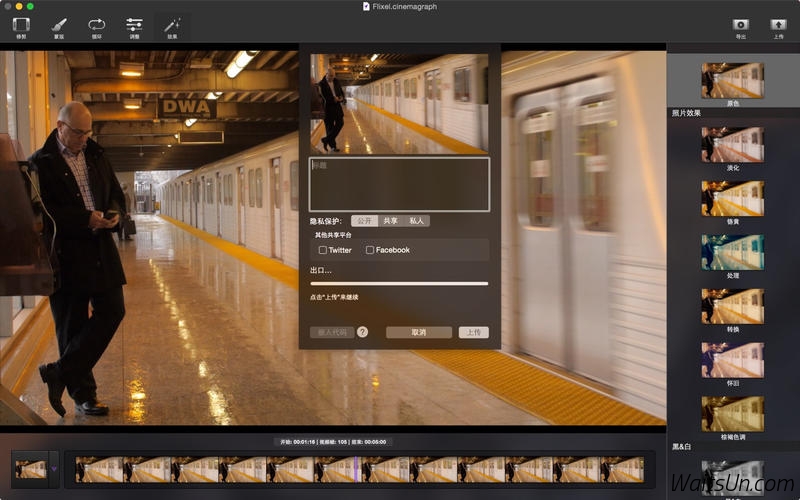Click the greyed-out 嵌入代码 embed code button

(332, 332)
